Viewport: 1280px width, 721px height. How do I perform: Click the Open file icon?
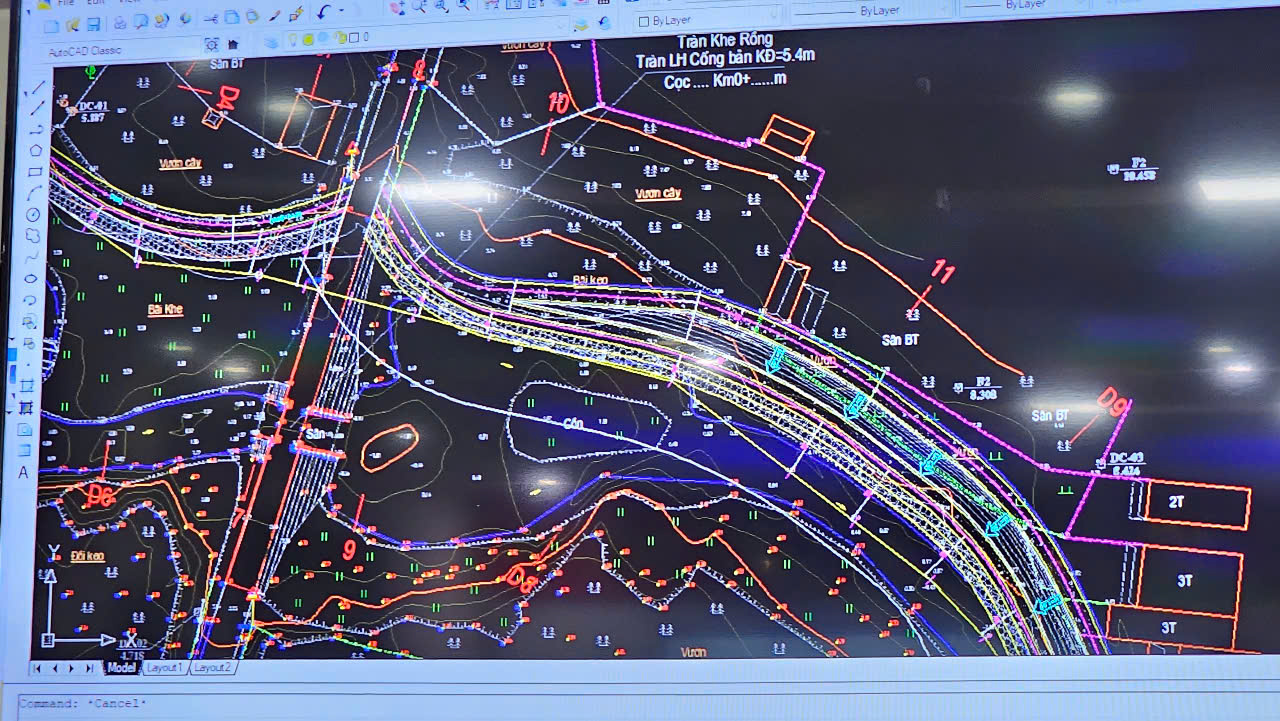[71, 23]
